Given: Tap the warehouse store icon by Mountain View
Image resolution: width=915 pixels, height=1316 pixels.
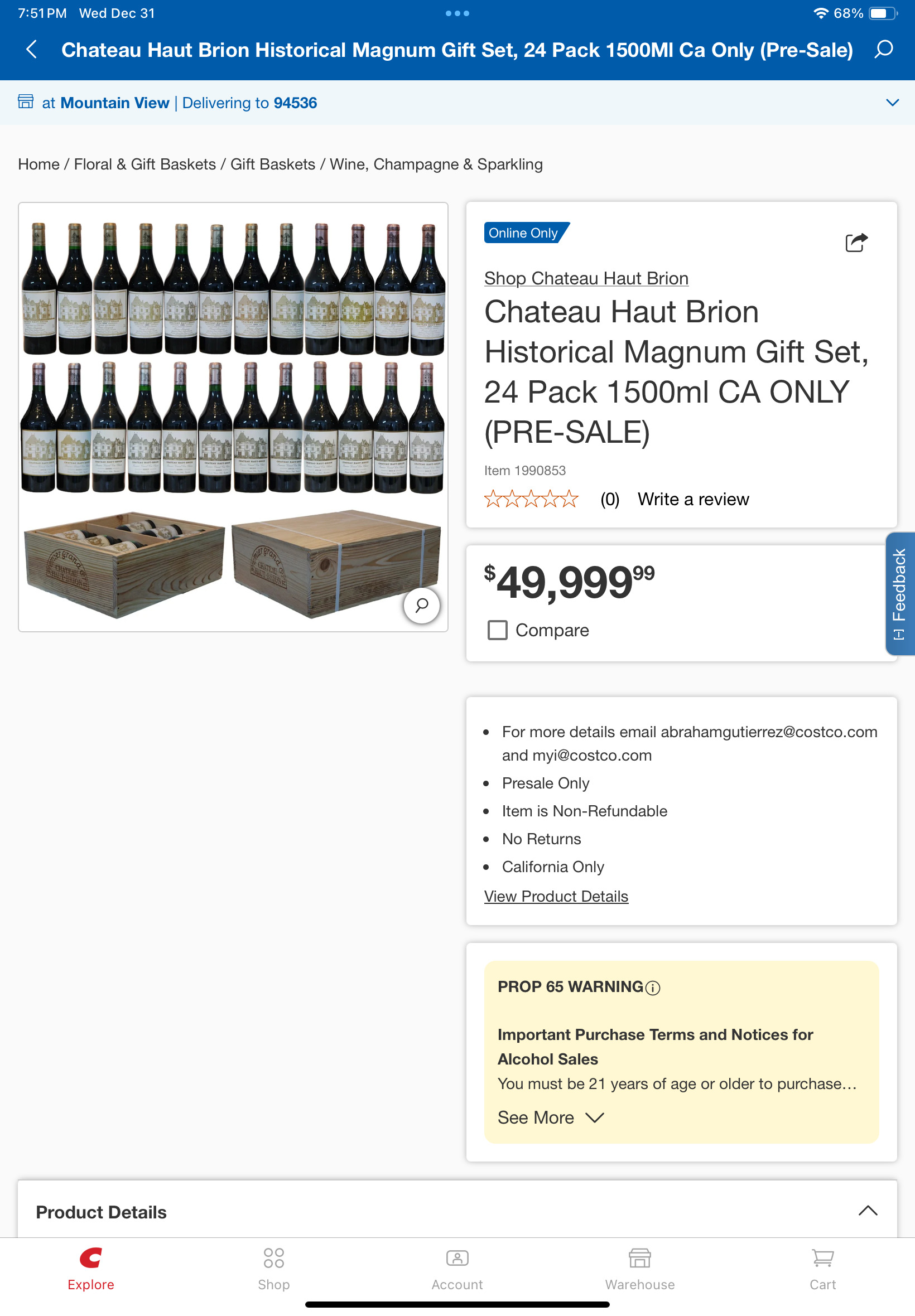Looking at the screenshot, I should coord(26,102).
